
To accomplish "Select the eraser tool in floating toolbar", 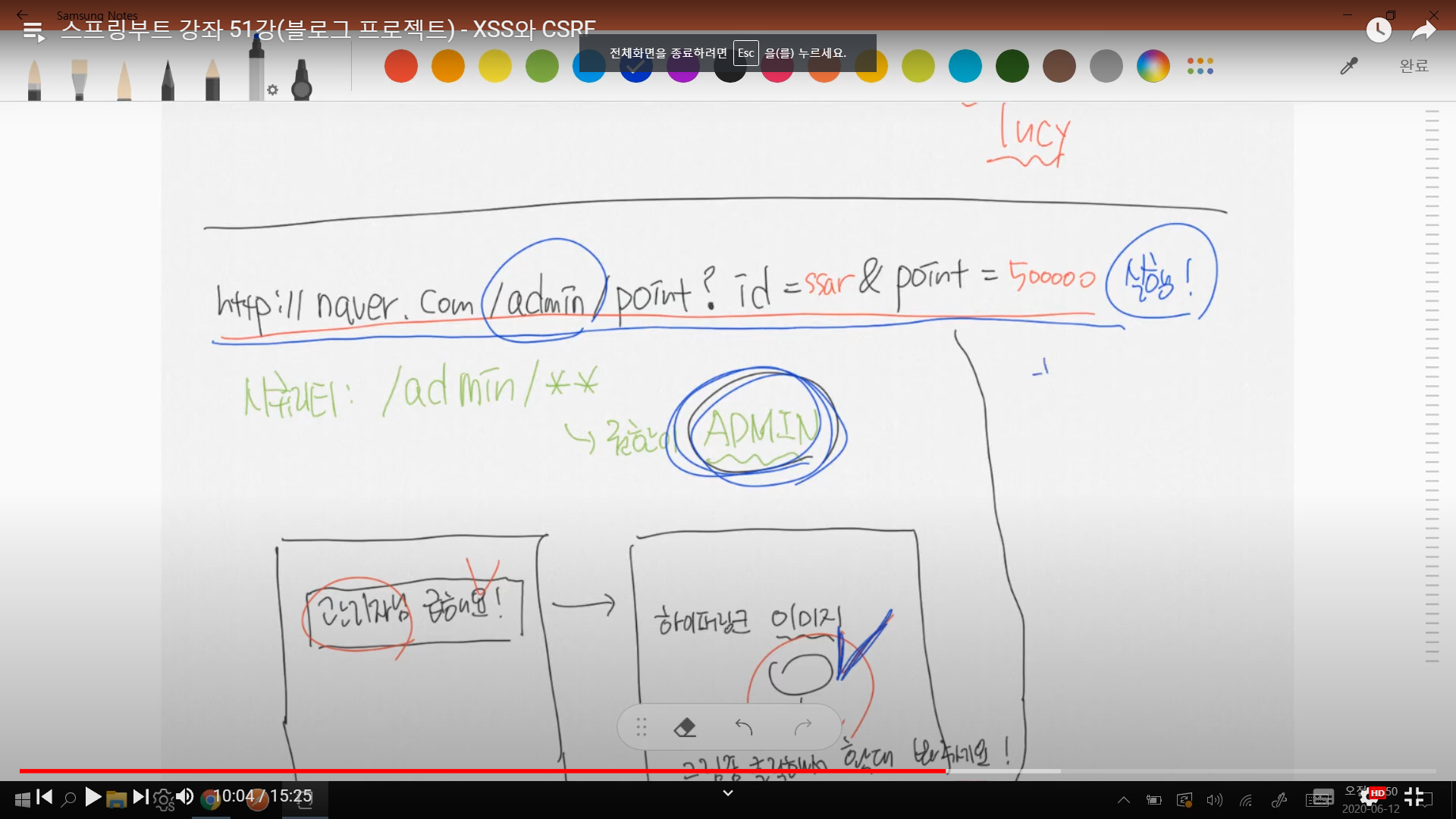I will pos(684,727).
